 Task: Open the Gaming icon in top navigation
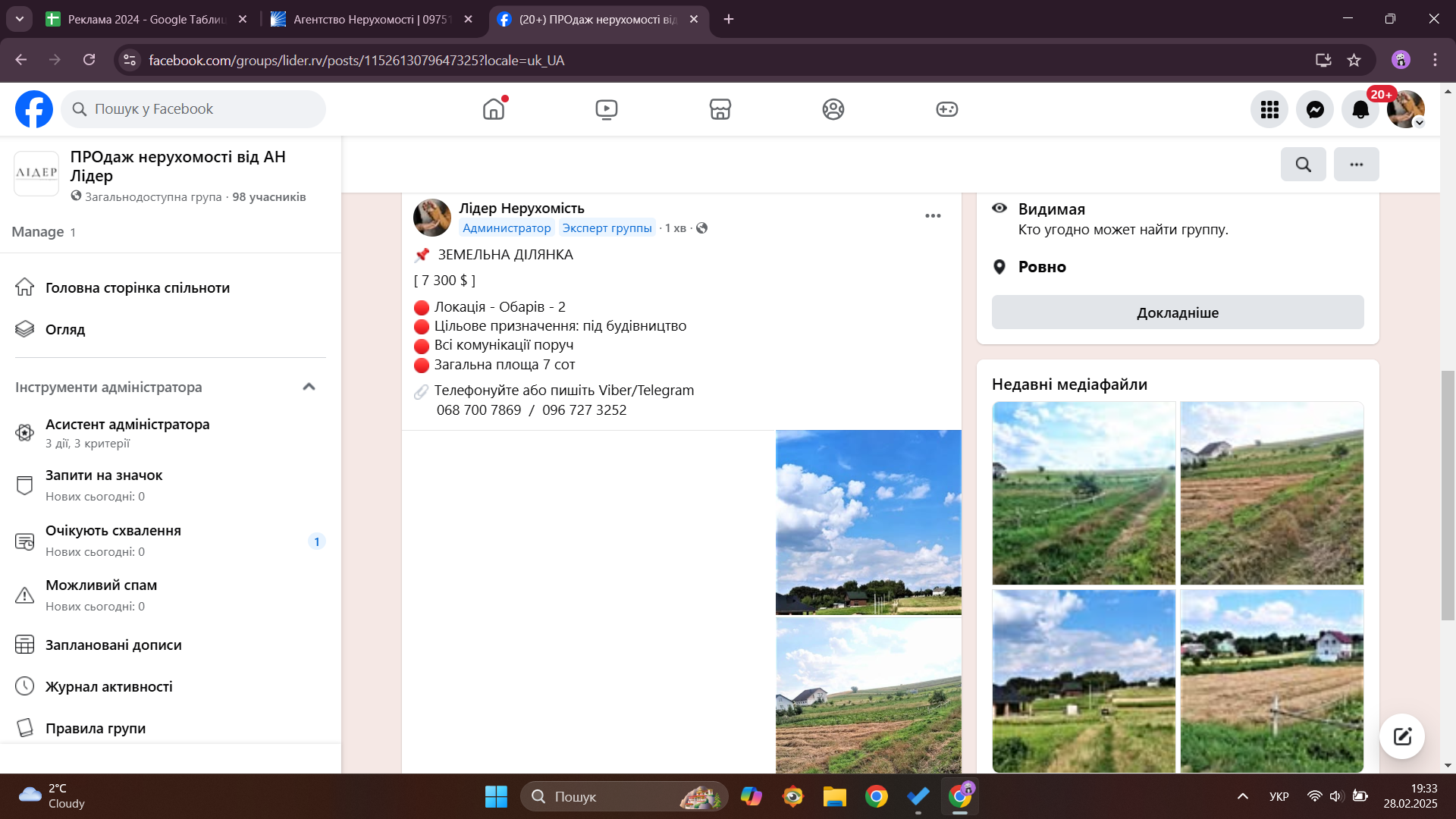coord(946,109)
